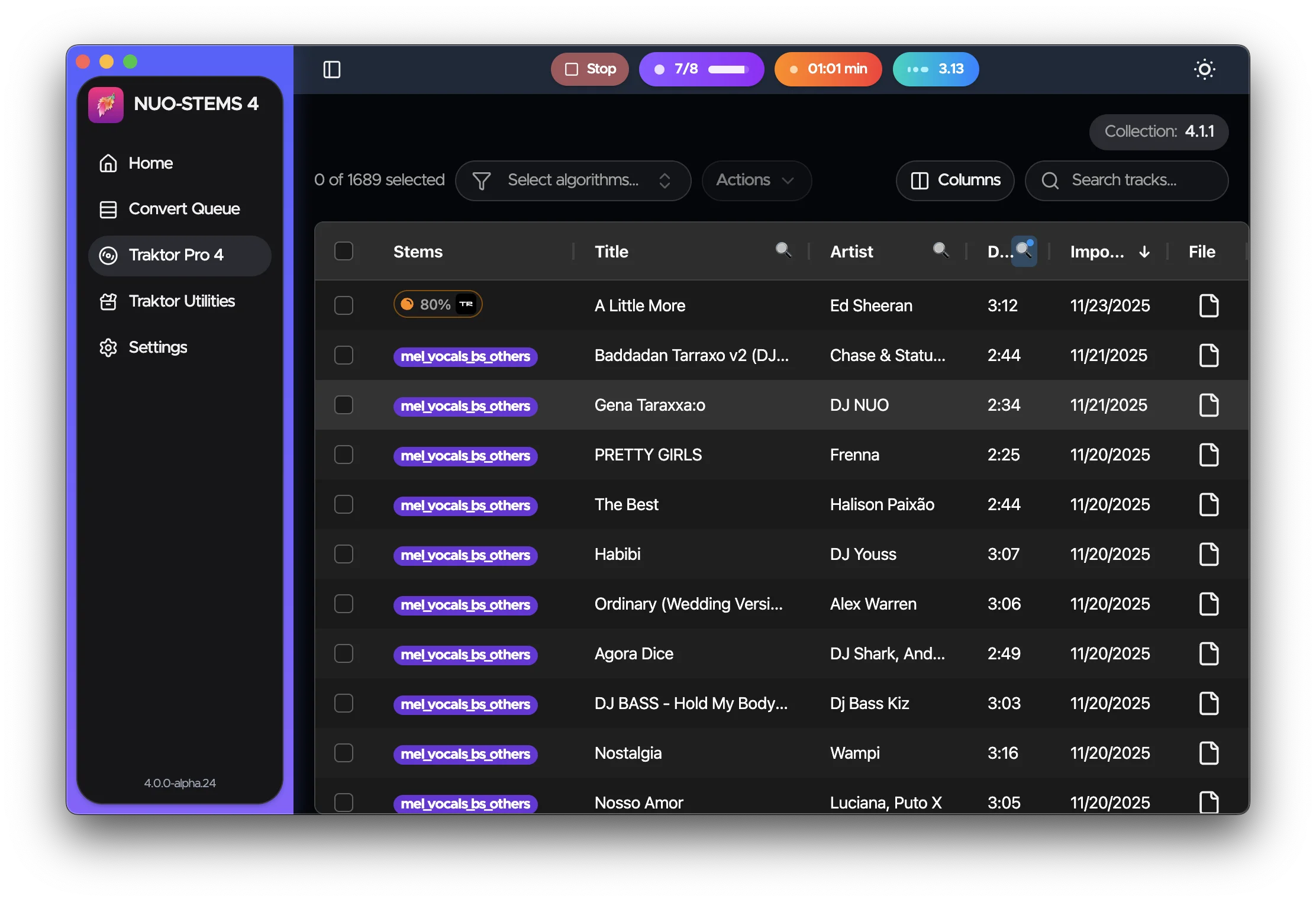Check the checkbox for Habibi row
Image resolution: width=1316 pixels, height=902 pixels.
[344, 554]
